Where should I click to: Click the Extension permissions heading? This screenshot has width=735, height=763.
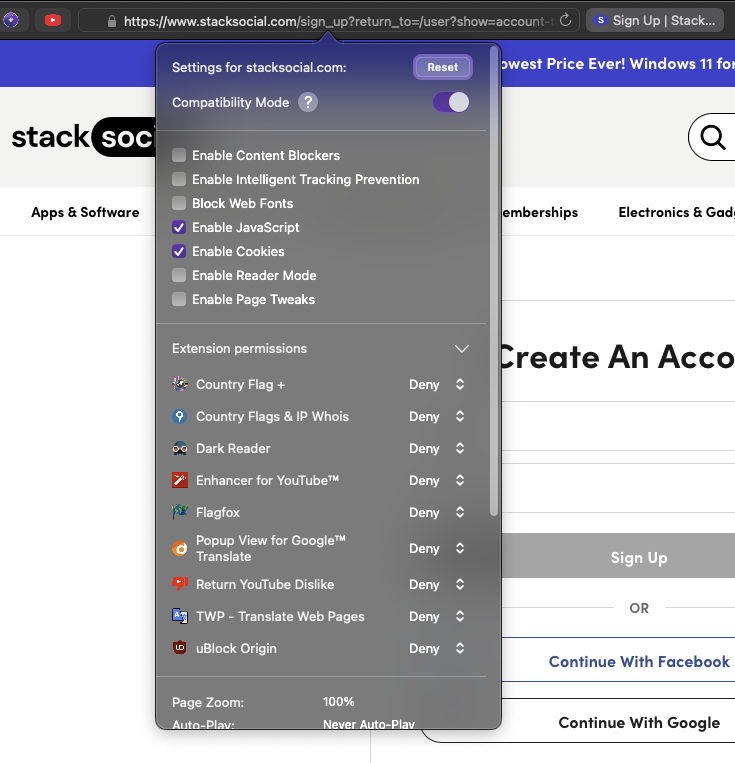(x=239, y=348)
